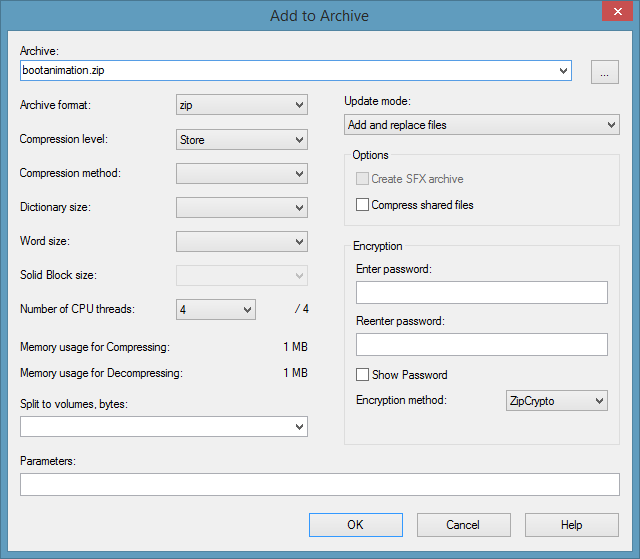This screenshot has width=640, height=559.
Task: Open the Compression method dropdown
Action: pos(241,174)
